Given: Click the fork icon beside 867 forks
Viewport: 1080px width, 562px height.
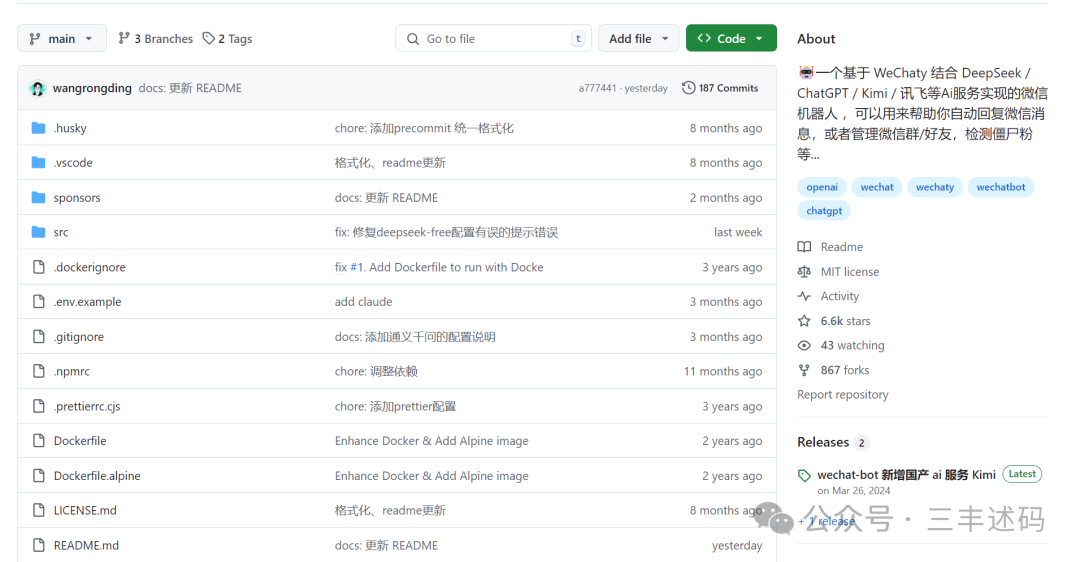Looking at the screenshot, I should (x=804, y=370).
